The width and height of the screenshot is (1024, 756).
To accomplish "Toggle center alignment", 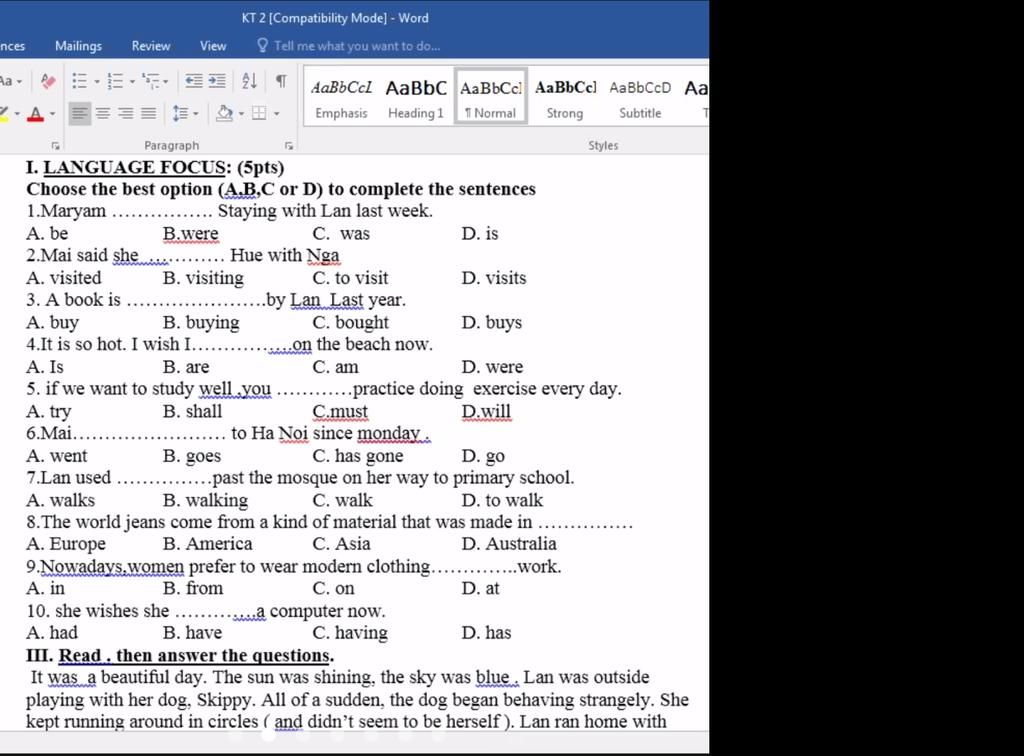I will pos(103,114).
